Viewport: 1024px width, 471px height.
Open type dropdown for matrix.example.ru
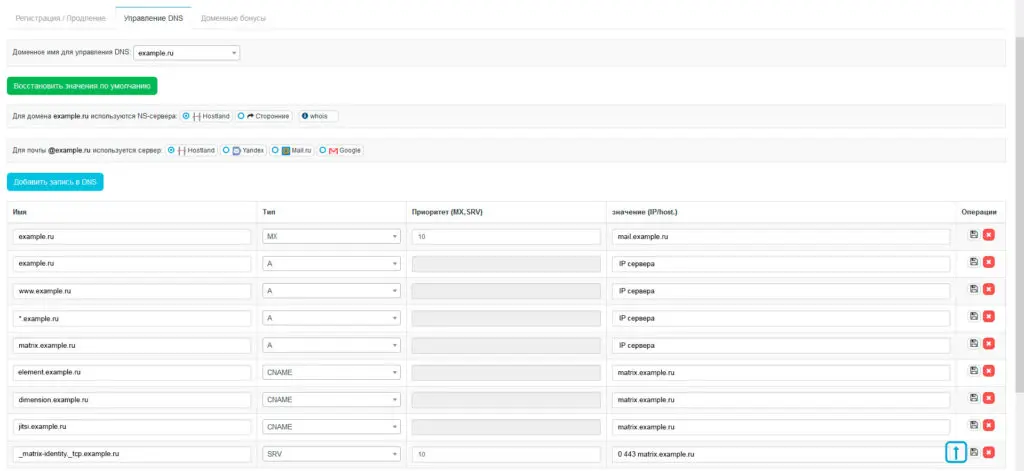(331, 346)
